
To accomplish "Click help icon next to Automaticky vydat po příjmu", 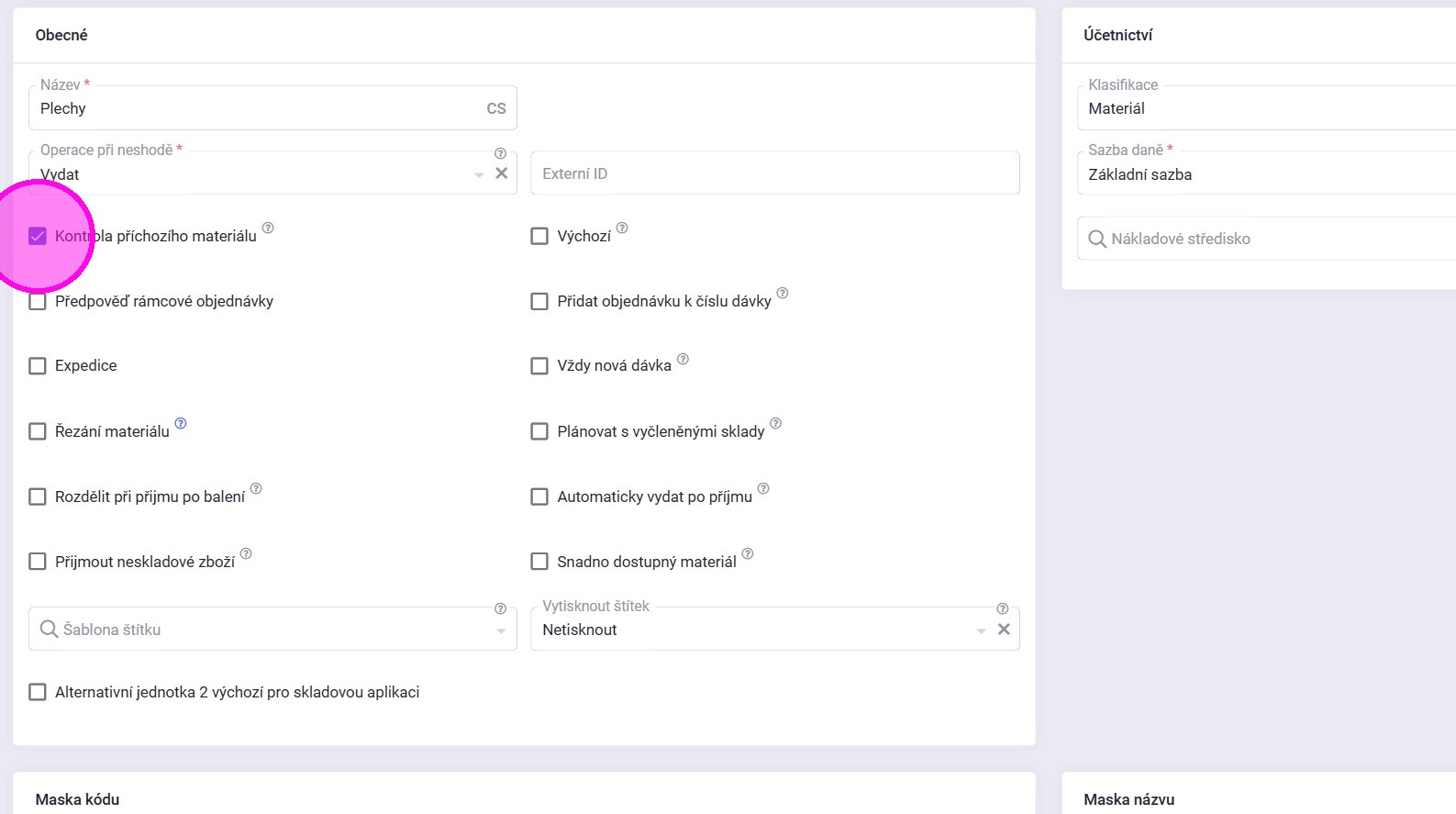I will [763, 488].
